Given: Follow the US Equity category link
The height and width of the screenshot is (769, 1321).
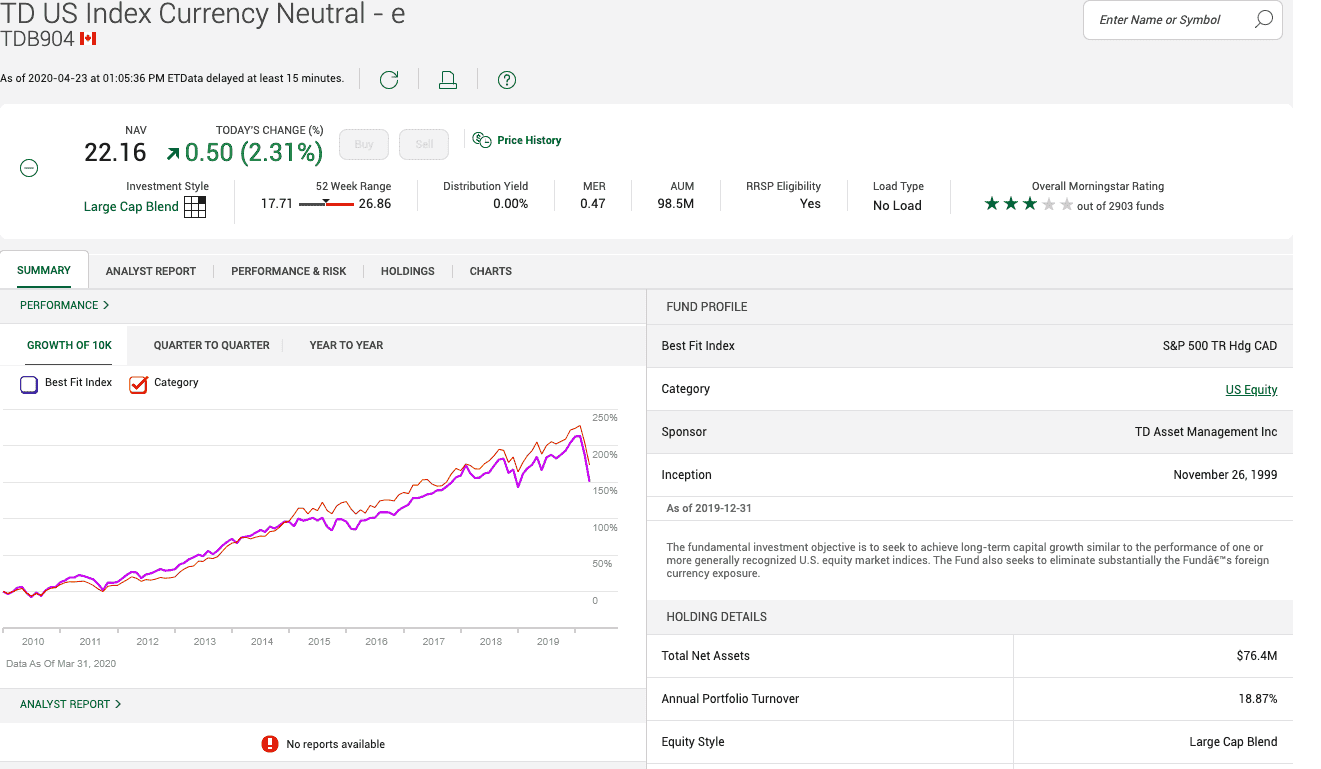Looking at the screenshot, I should click(x=1251, y=390).
